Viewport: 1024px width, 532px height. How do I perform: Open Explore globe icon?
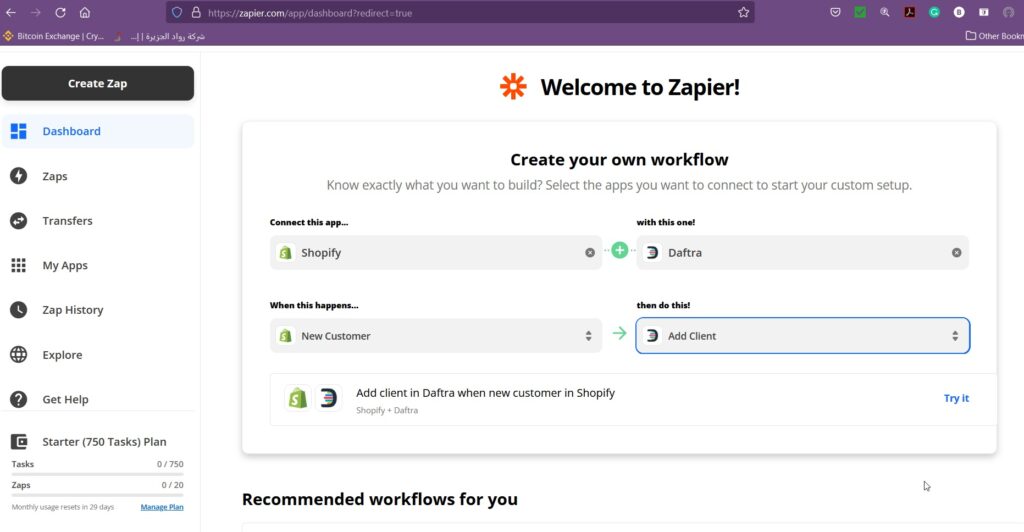(x=18, y=355)
